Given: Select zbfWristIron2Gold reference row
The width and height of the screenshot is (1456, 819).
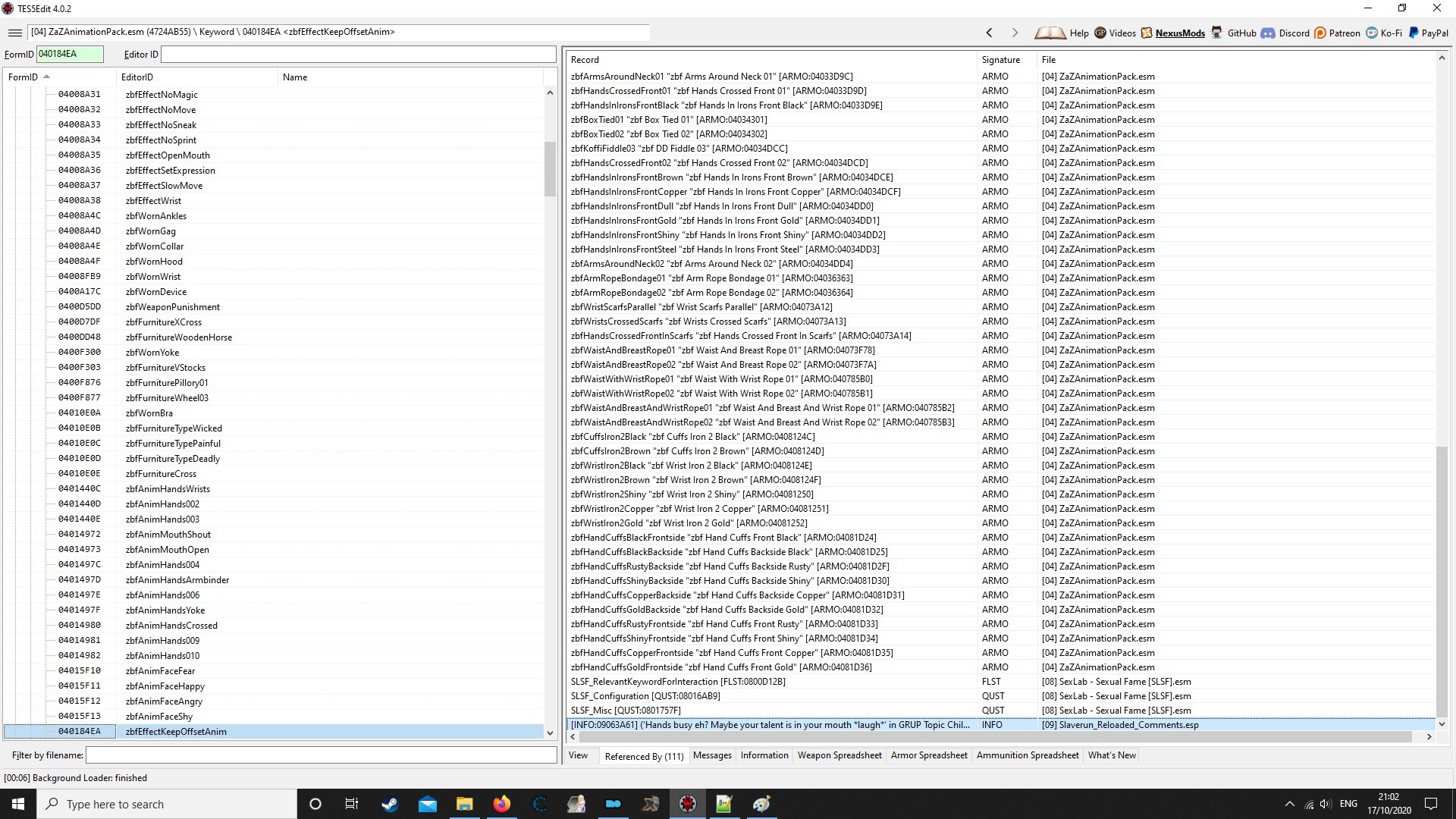Looking at the screenshot, I should 1001,522.
